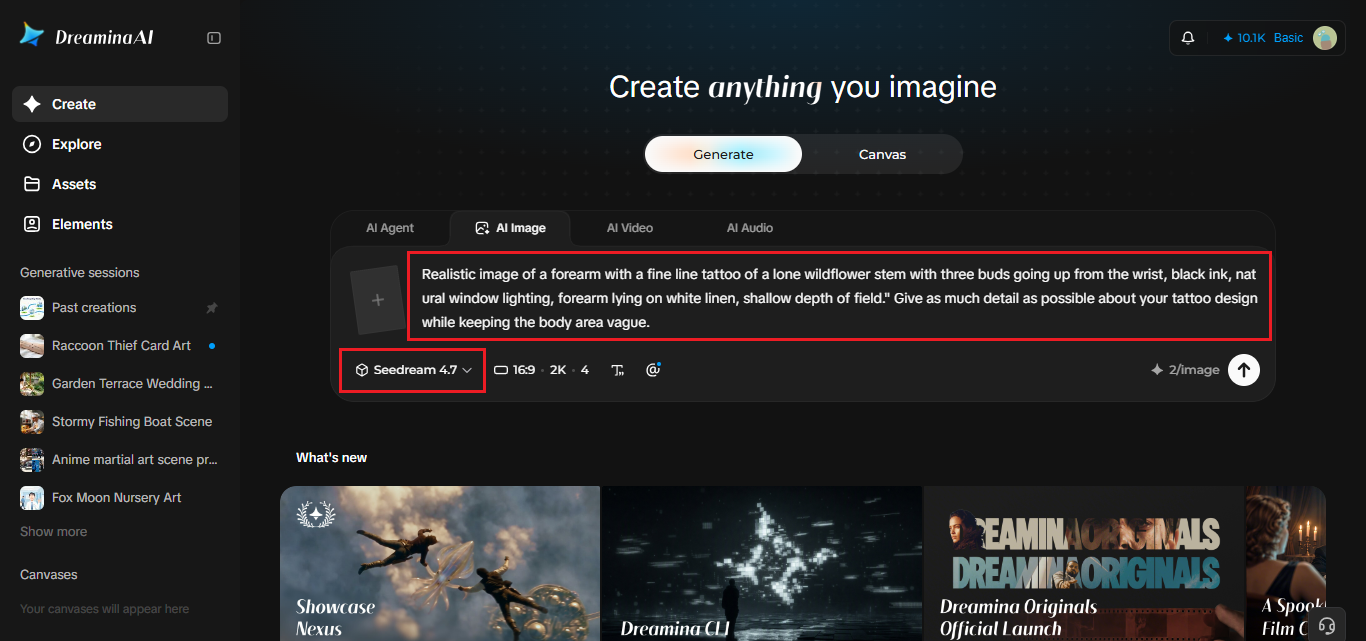Open the Assets section
This screenshot has width=1366, height=641.
pos(120,184)
